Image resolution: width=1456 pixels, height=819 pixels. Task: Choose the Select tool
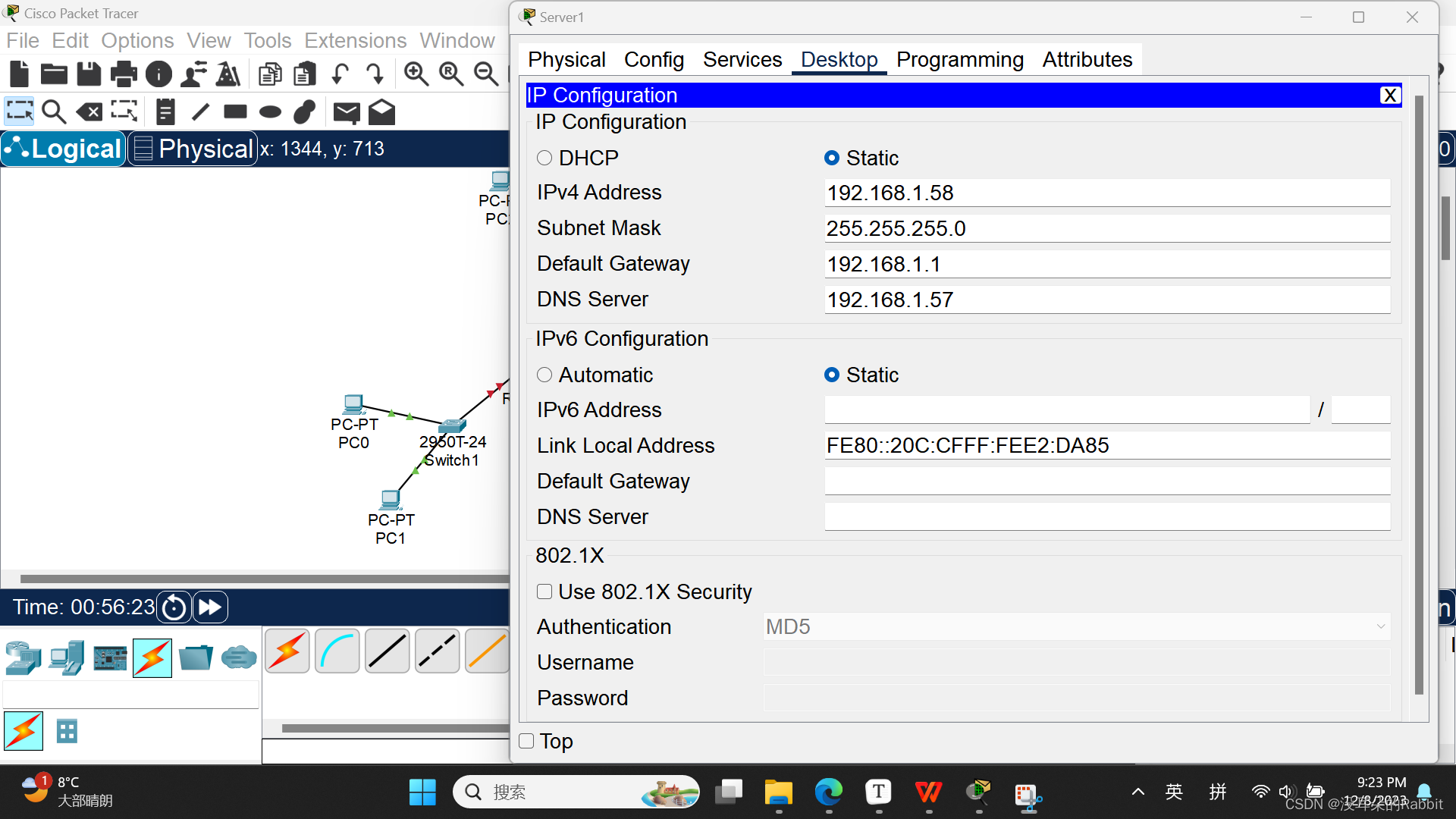20,111
